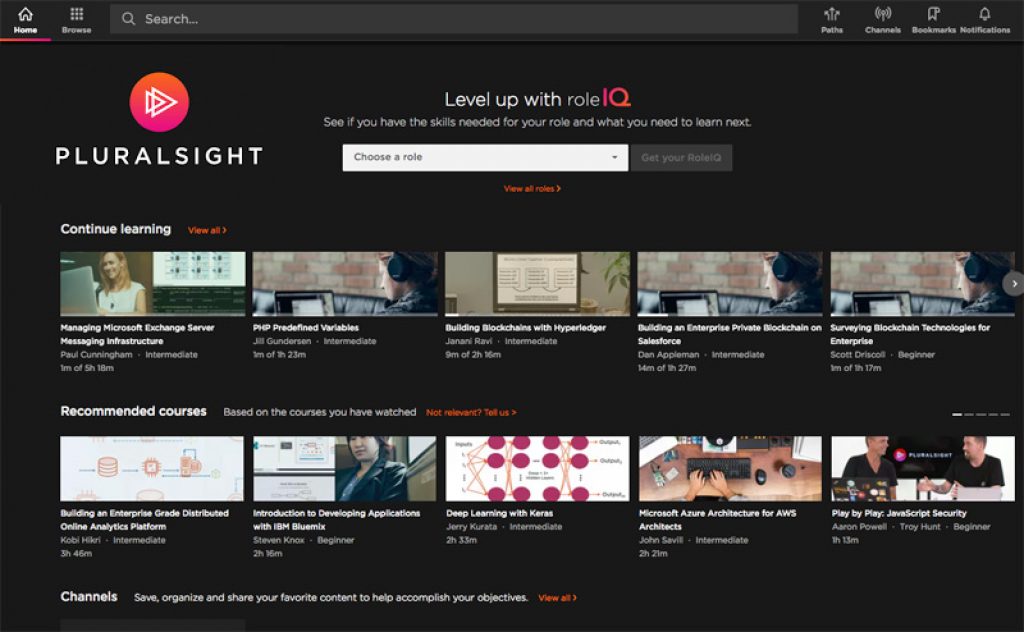Click the "Get your RoleIQ" button
The image size is (1024, 632).
pos(681,157)
